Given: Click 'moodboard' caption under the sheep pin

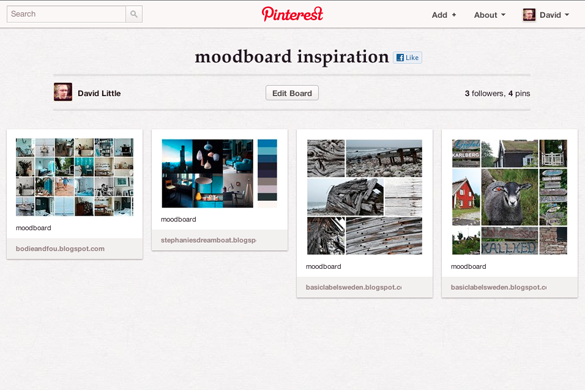Looking at the screenshot, I should [468, 266].
